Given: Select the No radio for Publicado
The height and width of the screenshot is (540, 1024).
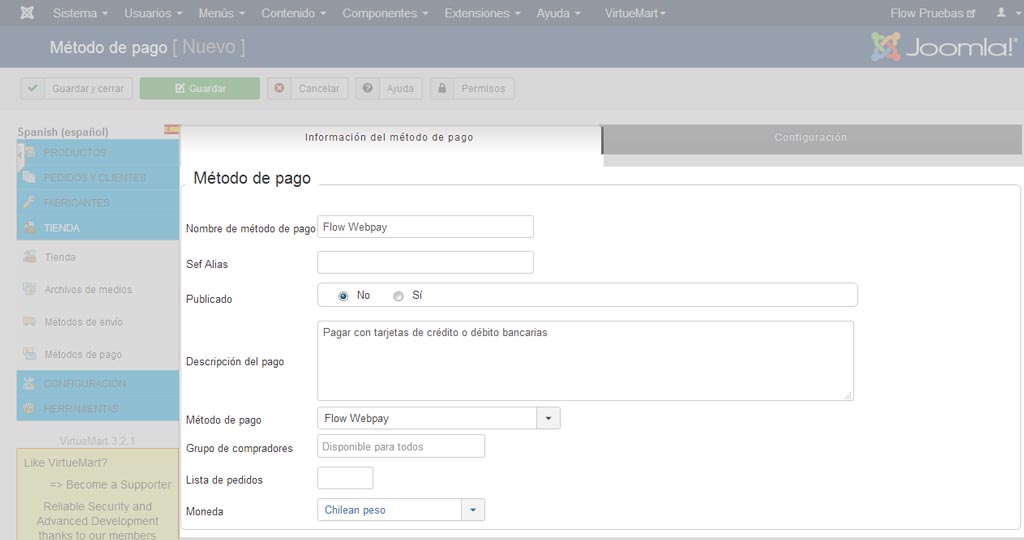Looking at the screenshot, I should pyautogui.click(x=343, y=296).
